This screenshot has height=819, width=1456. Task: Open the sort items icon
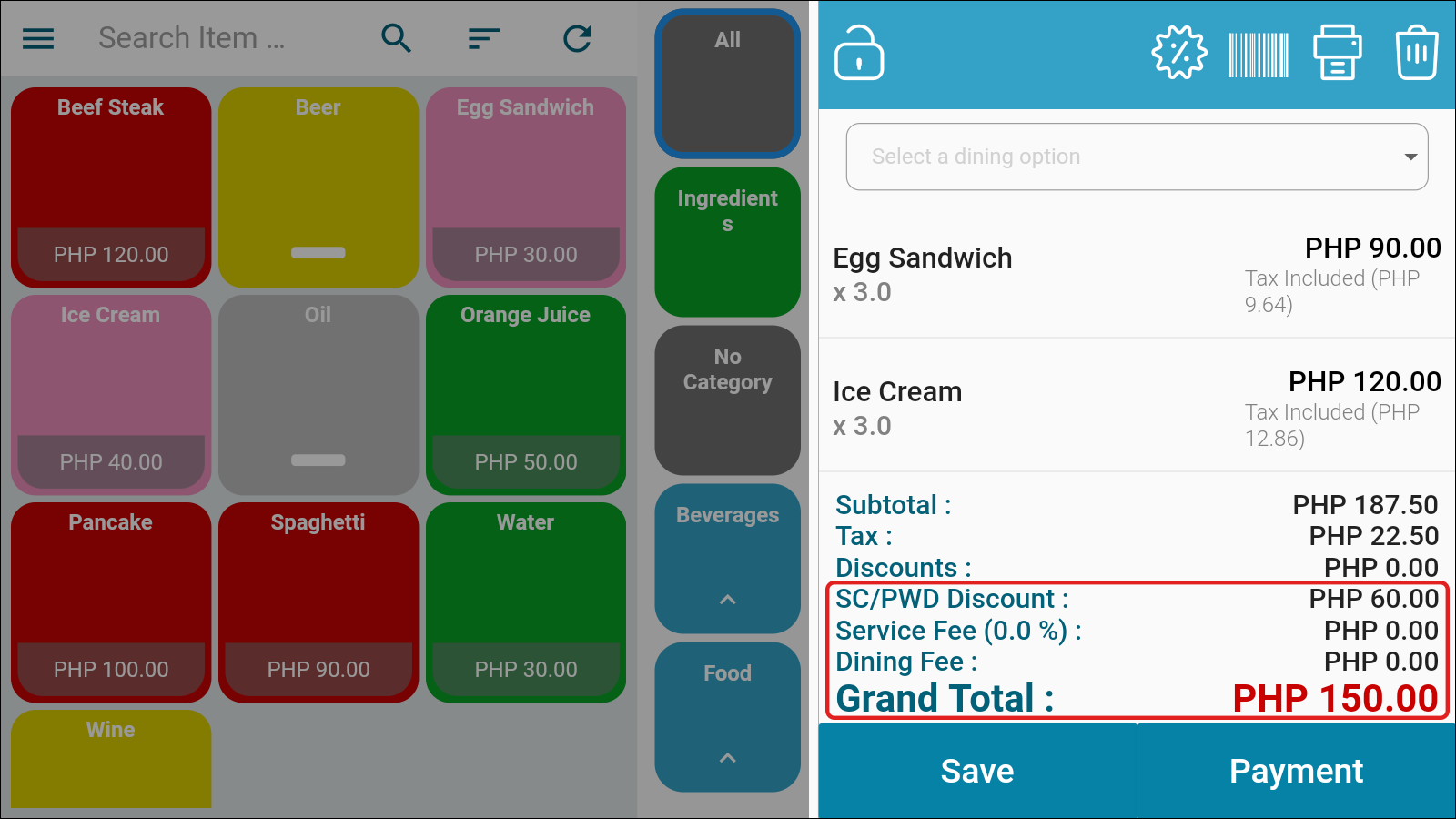point(484,38)
